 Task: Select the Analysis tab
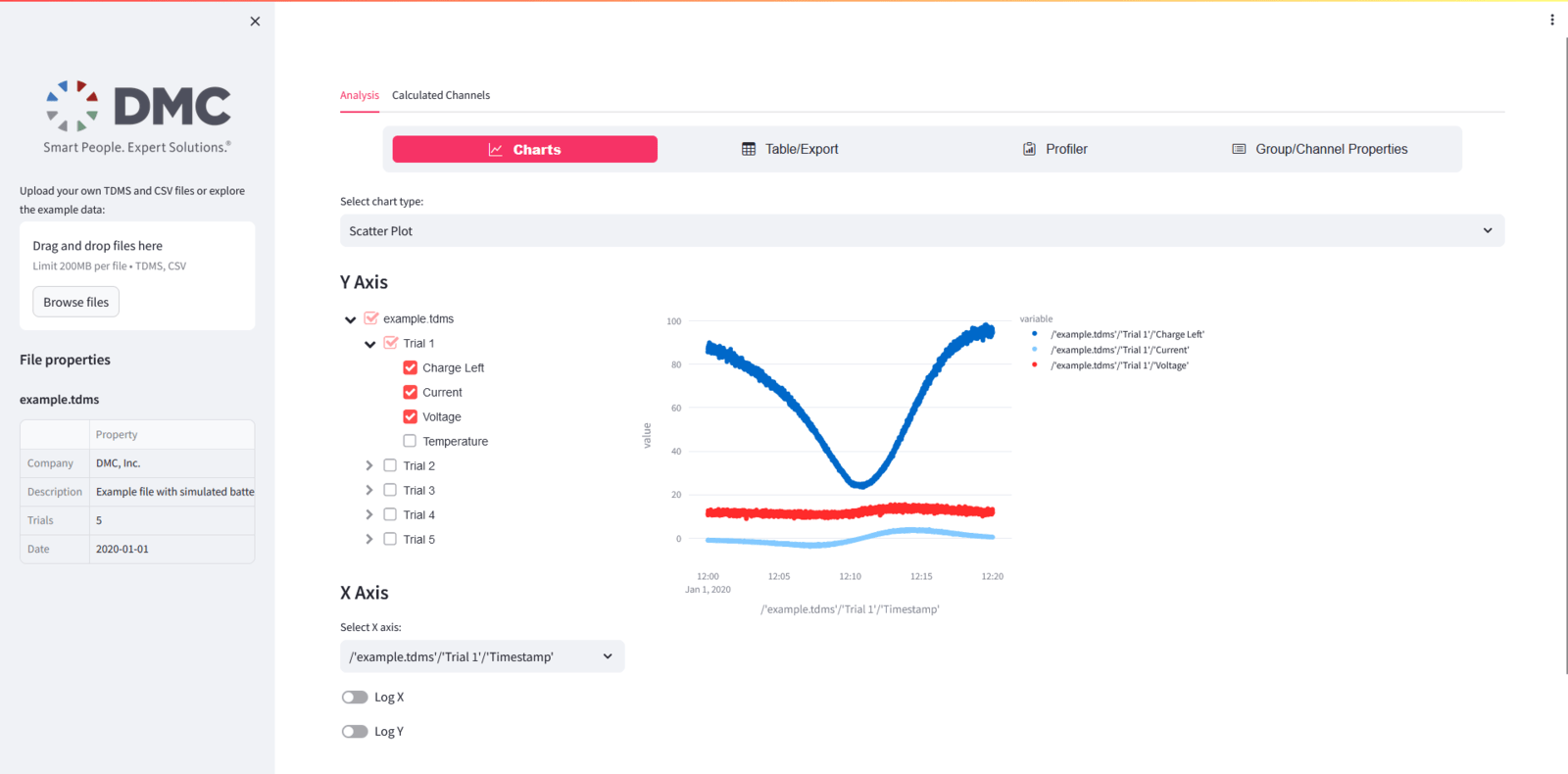tap(360, 95)
